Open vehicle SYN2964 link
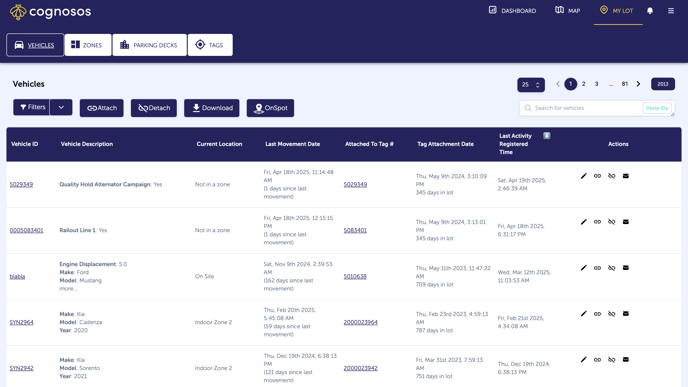 [x=22, y=322]
